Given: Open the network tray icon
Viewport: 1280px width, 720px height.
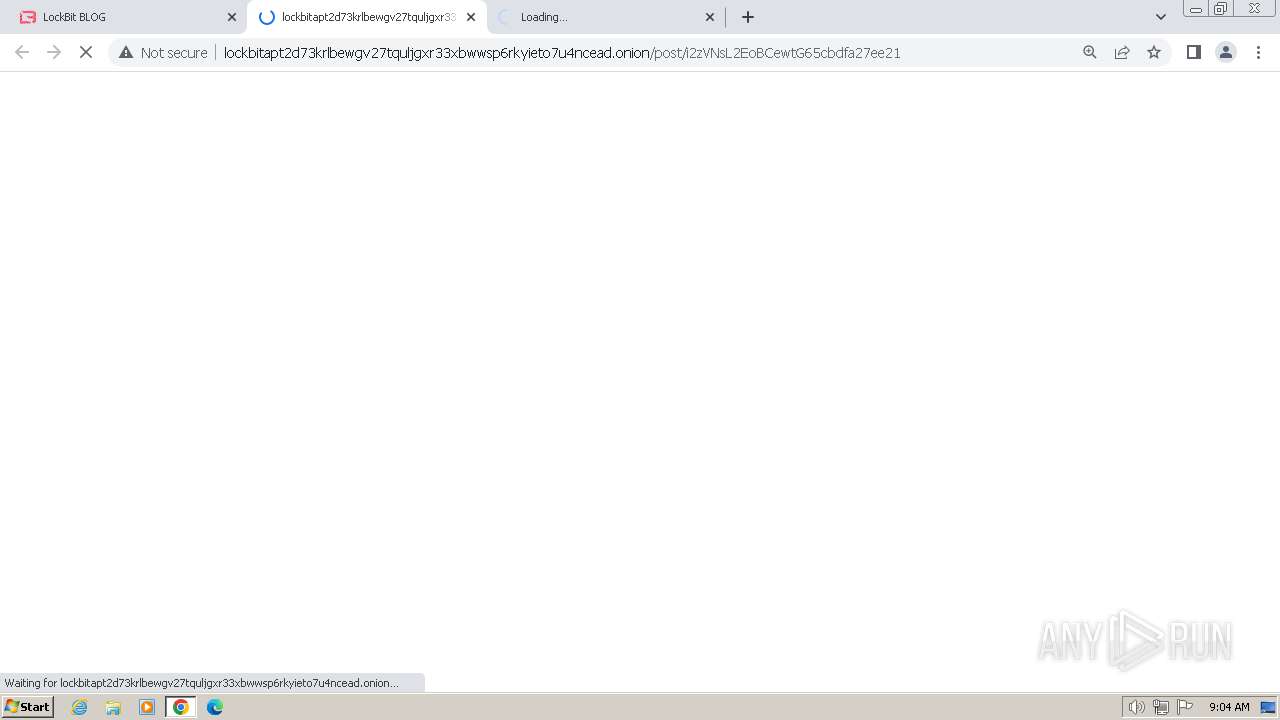Looking at the screenshot, I should 1160,707.
